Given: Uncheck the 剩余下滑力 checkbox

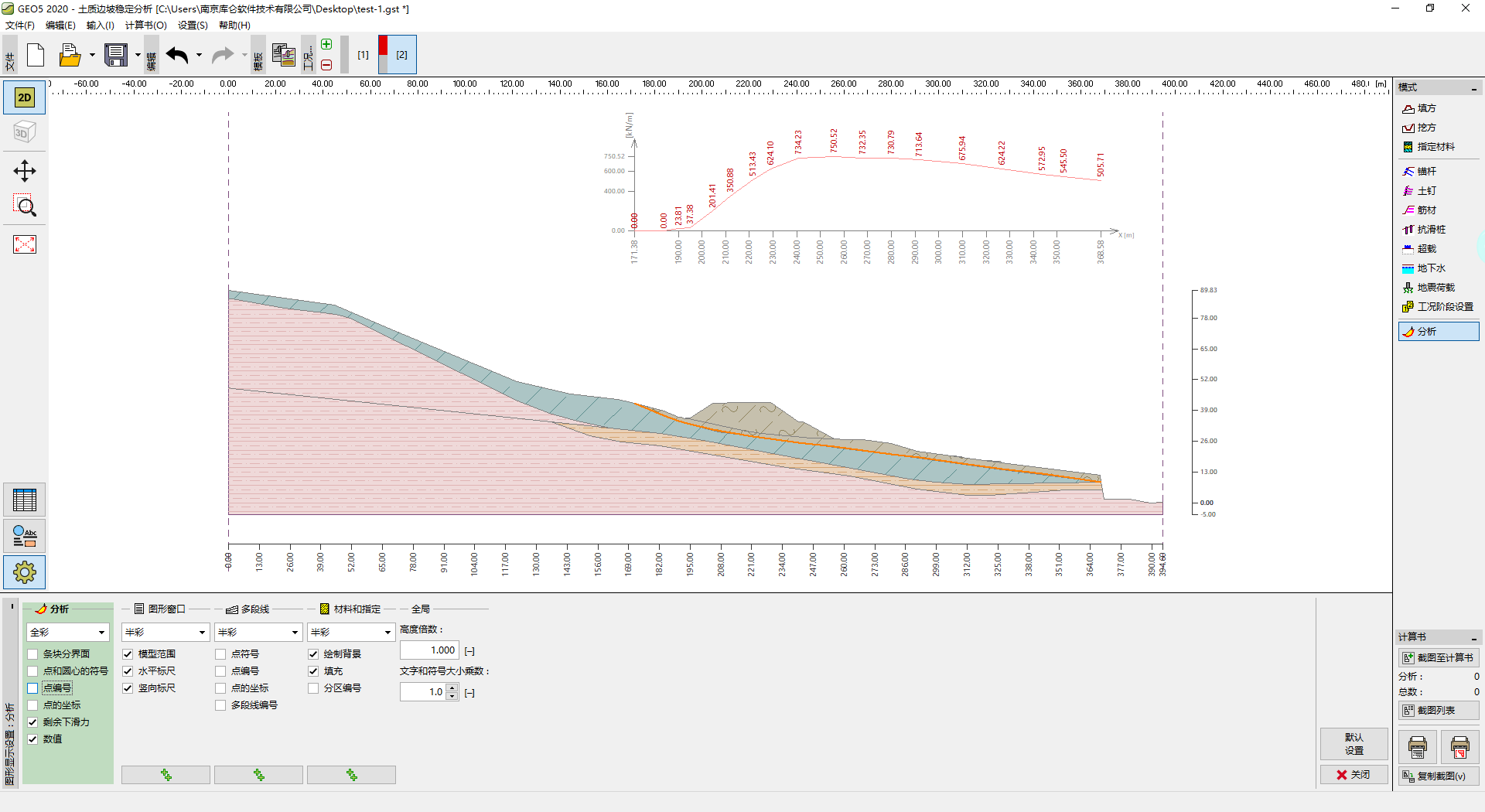Looking at the screenshot, I should (x=33, y=722).
